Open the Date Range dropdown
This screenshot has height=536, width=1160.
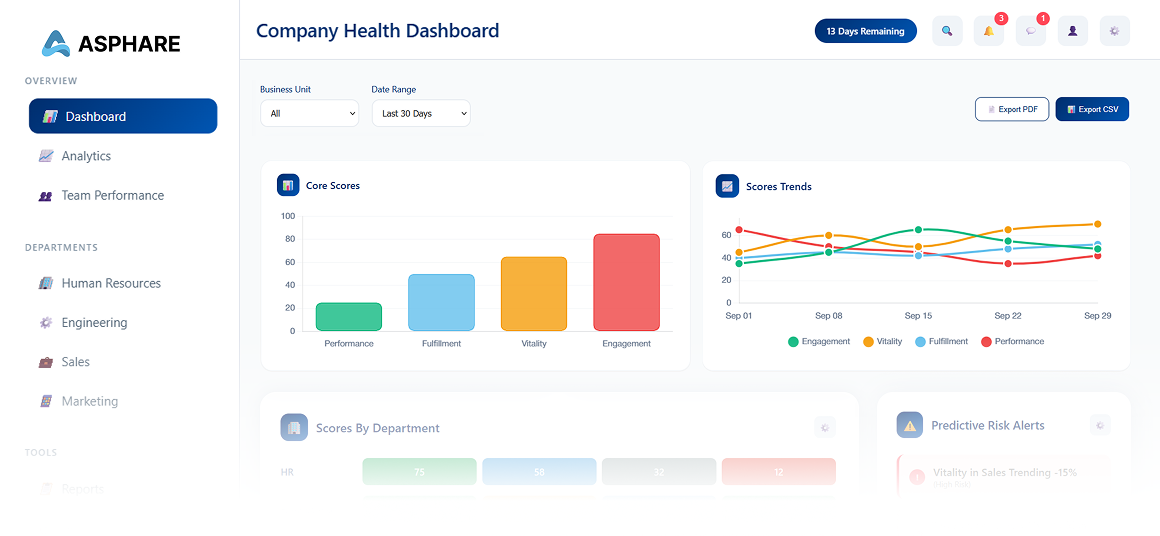point(420,113)
